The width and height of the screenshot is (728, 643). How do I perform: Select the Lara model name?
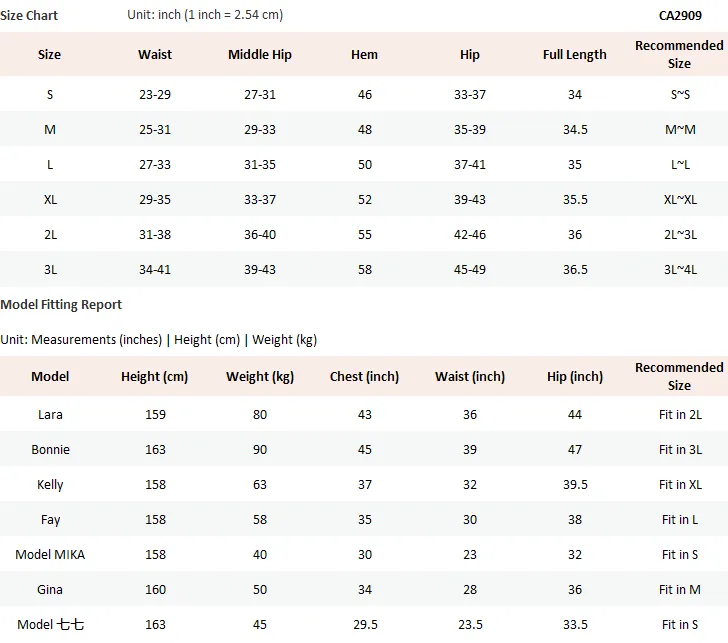[x=50, y=415]
